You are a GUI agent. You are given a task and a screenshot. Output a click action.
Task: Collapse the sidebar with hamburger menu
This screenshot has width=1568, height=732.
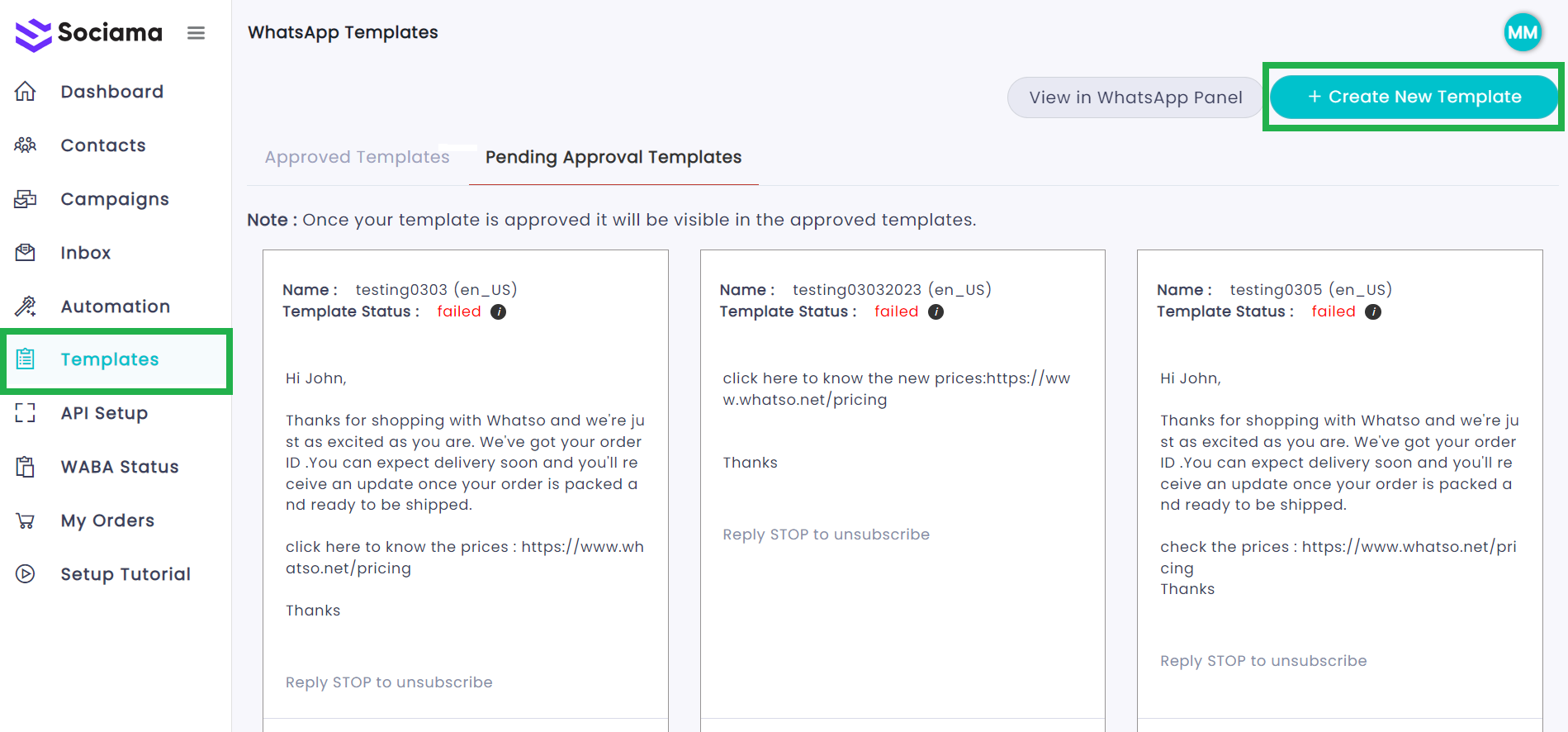coord(196,33)
